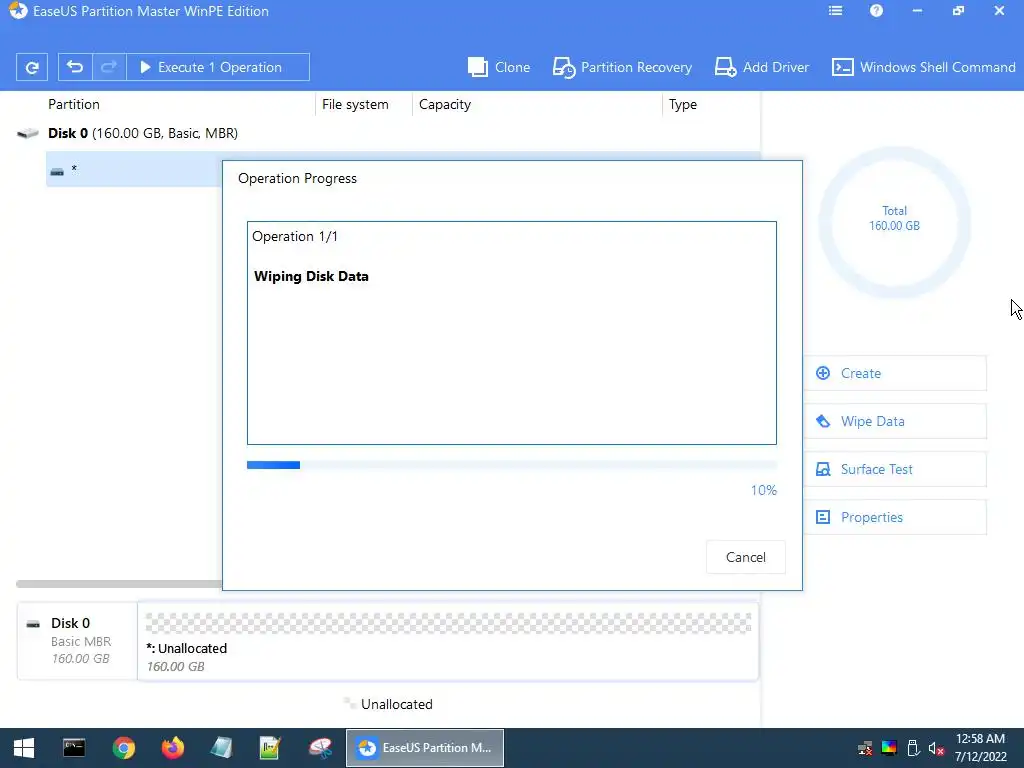Image resolution: width=1024 pixels, height=768 pixels.
Task: Click the undo arrow button
Action: (x=75, y=67)
